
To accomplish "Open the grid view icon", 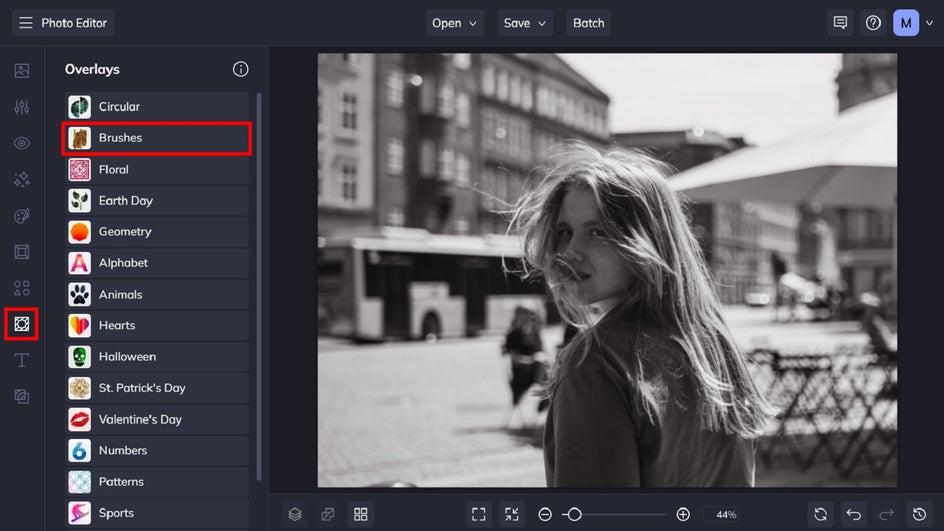I will point(361,514).
